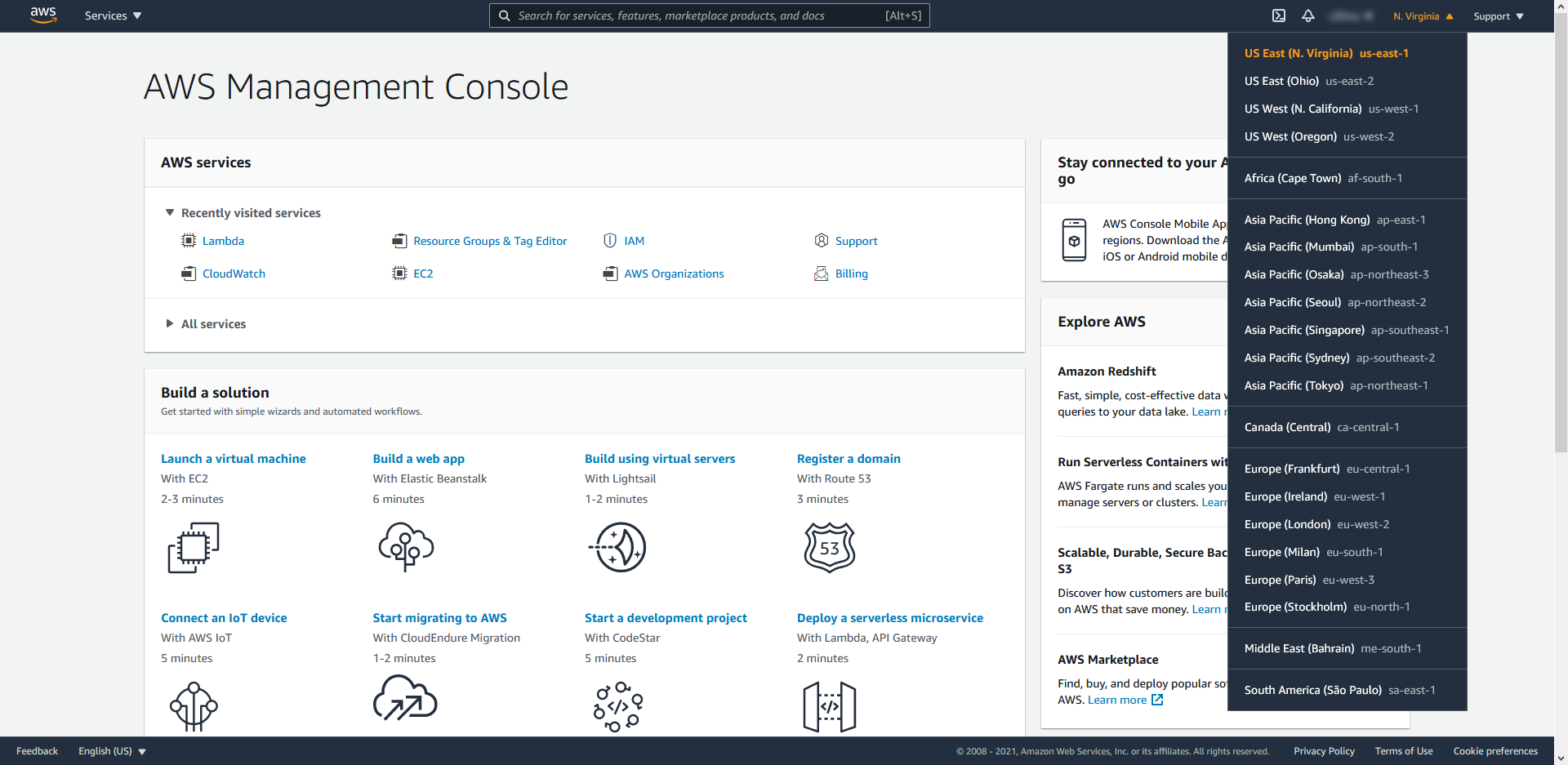Click the Lightsail compass illustration

click(618, 547)
